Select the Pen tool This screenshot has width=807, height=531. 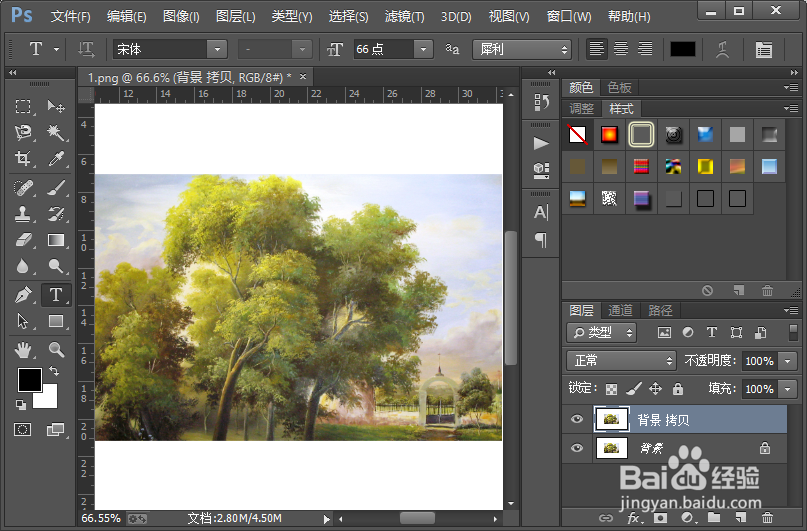tap(23, 295)
